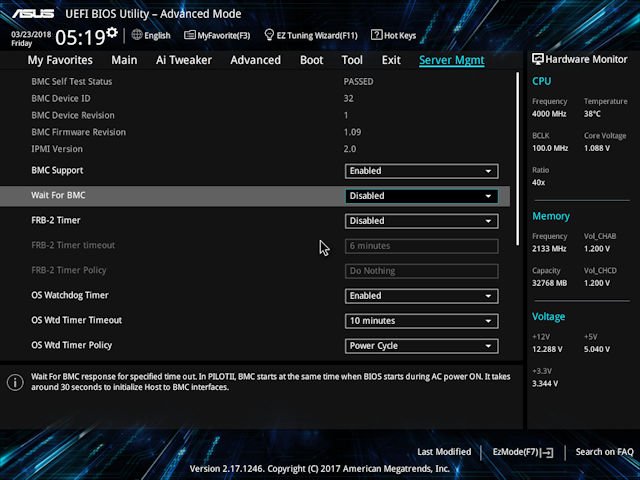Click the 05:19 clock display
Viewport: 640px width, 480px height.
[x=80, y=38]
